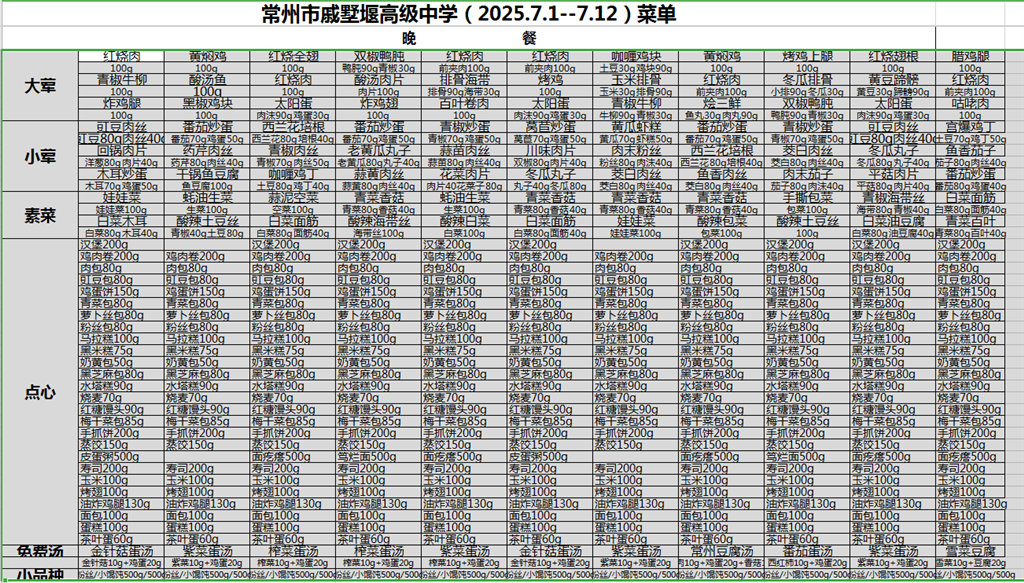
Task: Select the 排骨海带 cell
Action: (x=464, y=80)
